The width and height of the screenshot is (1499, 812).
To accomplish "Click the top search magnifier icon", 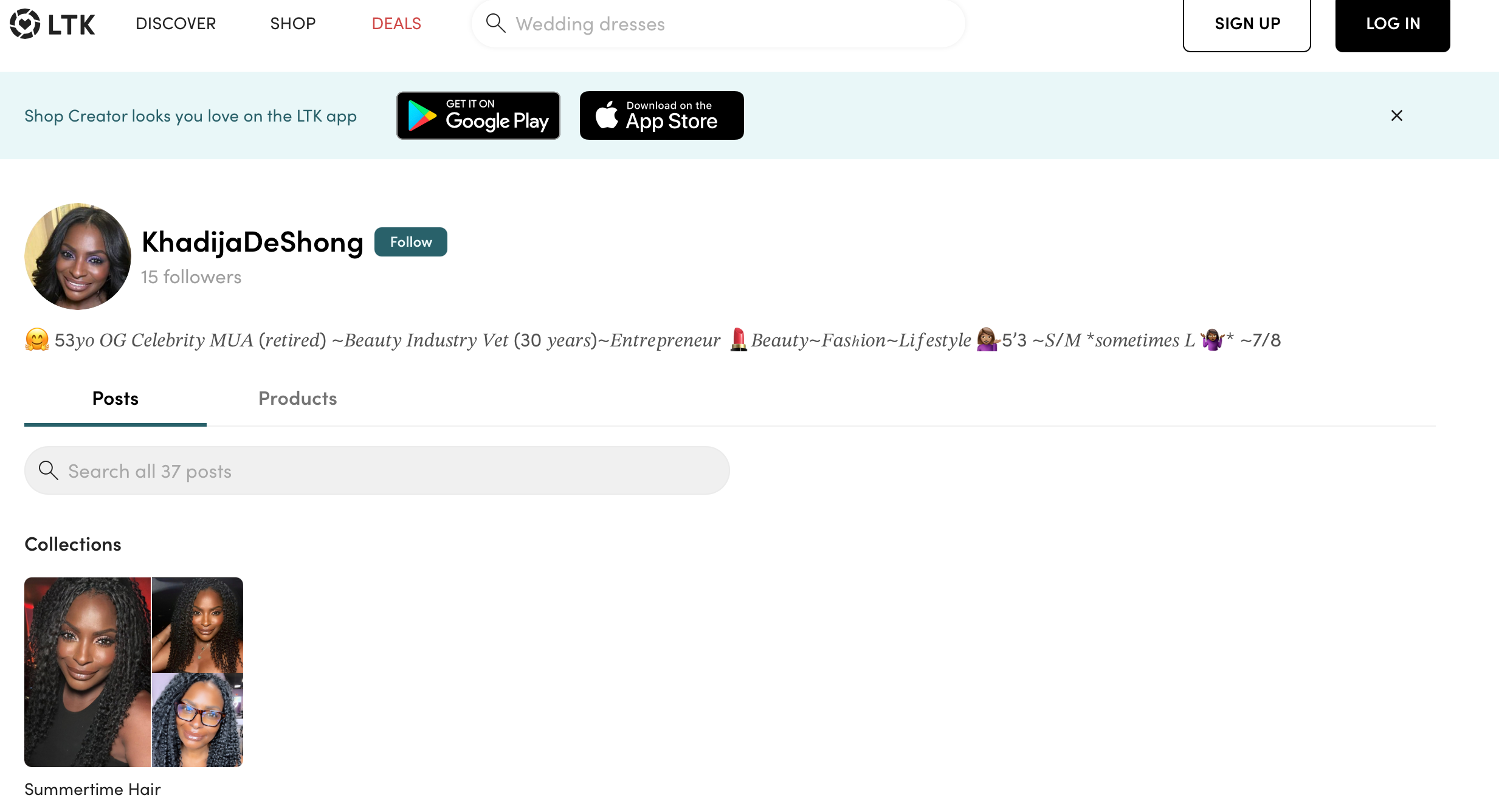I will coord(495,24).
